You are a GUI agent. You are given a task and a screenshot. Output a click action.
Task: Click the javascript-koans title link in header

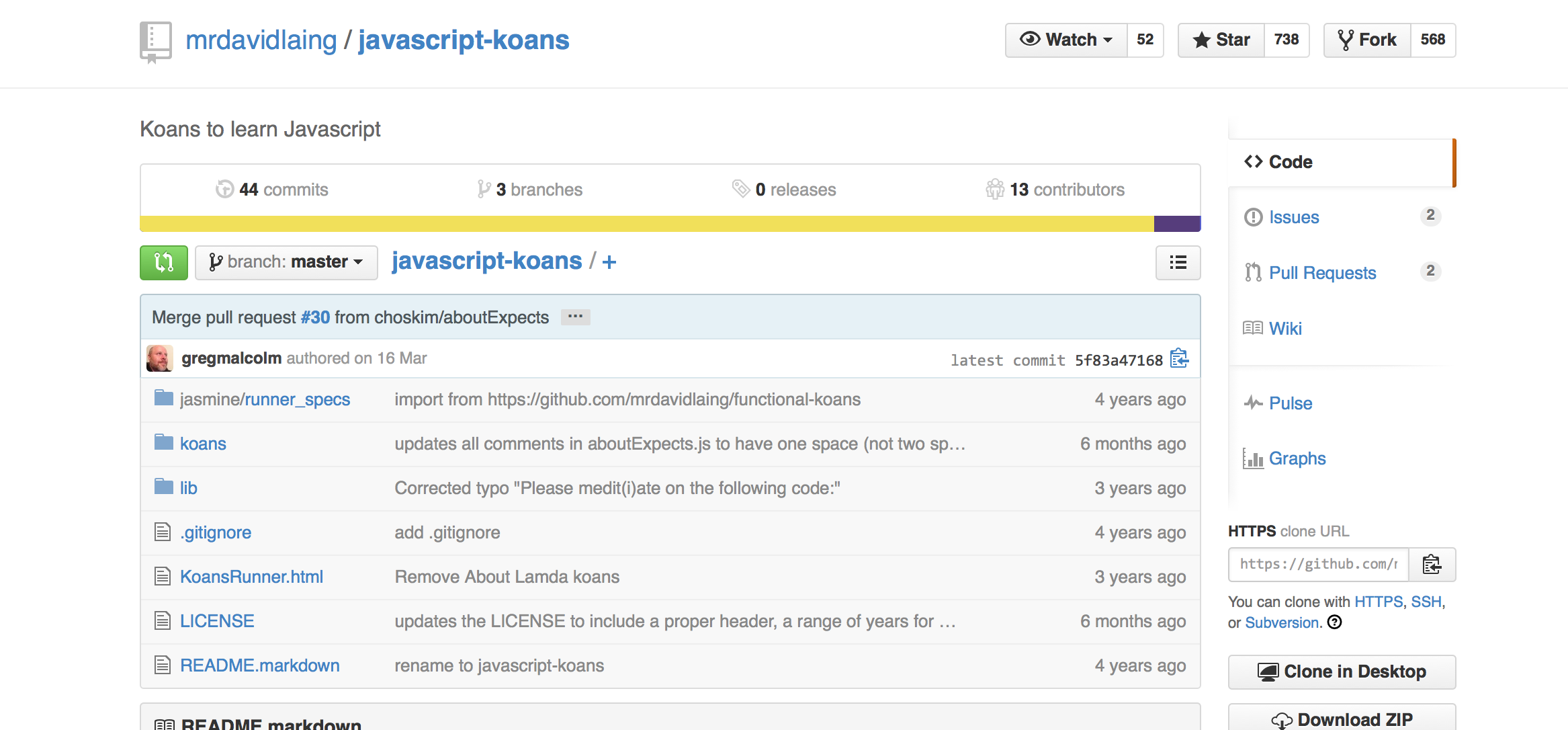pyautogui.click(x=464, y=40)
